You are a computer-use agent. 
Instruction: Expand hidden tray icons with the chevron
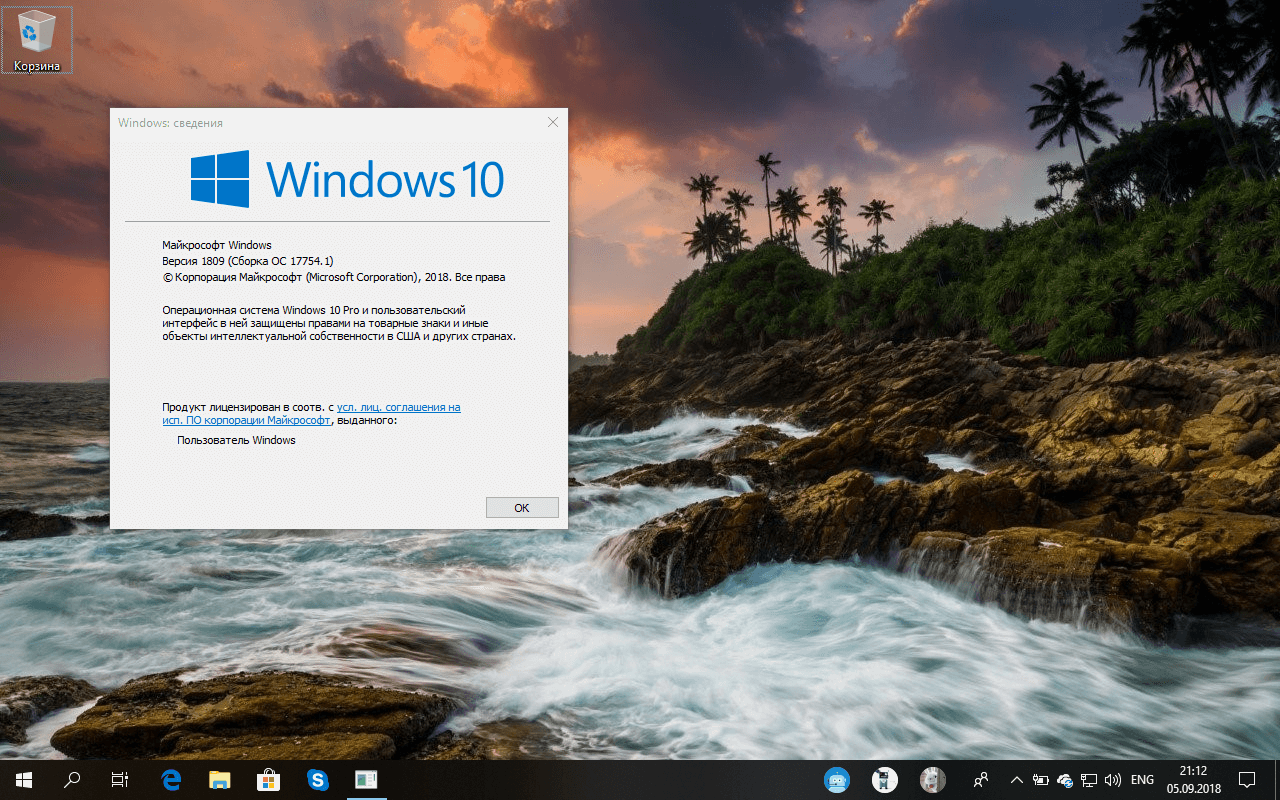click(1016, 779)
